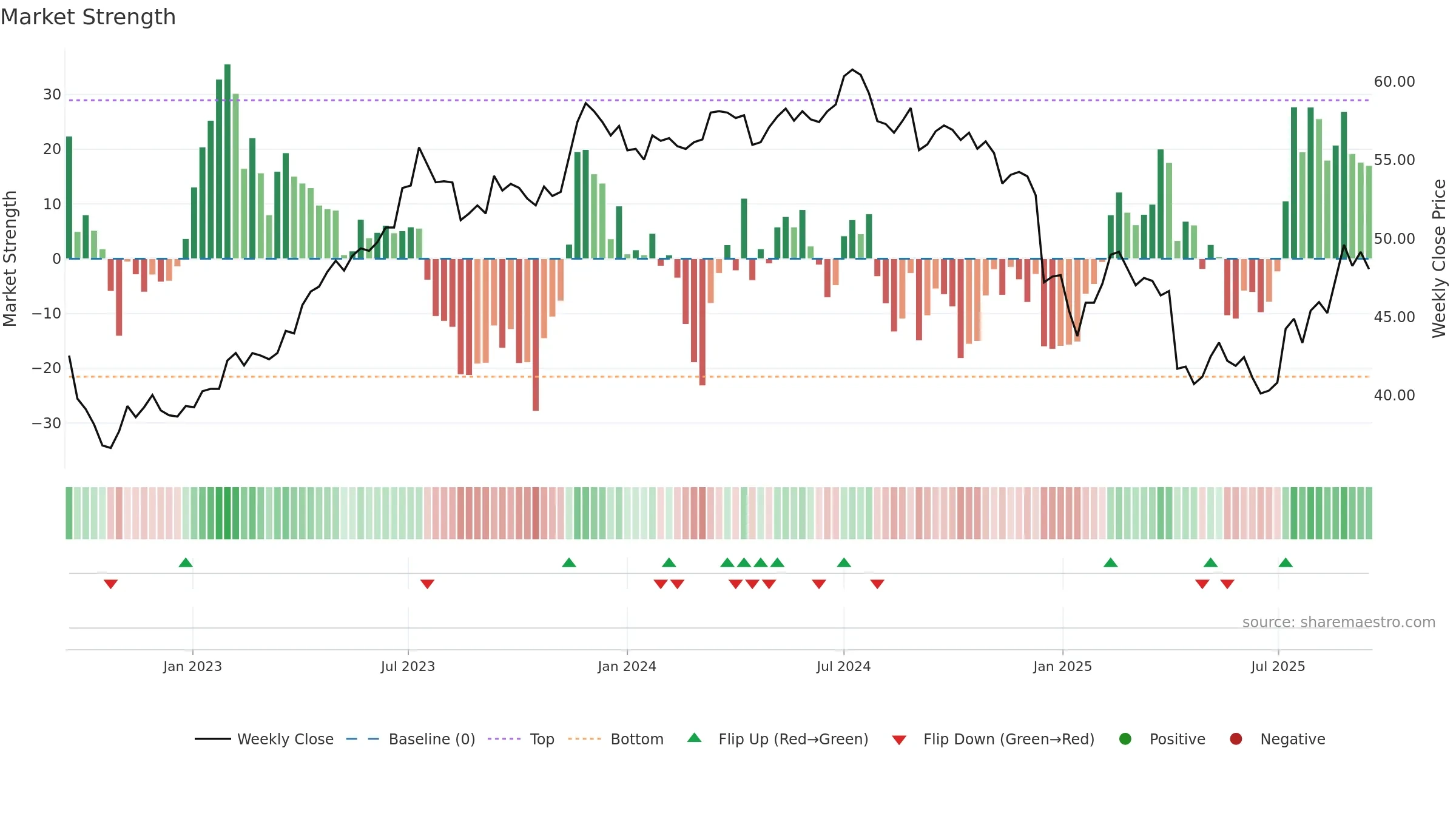Click the Jan 2023 axis label

tap(192, 666)
